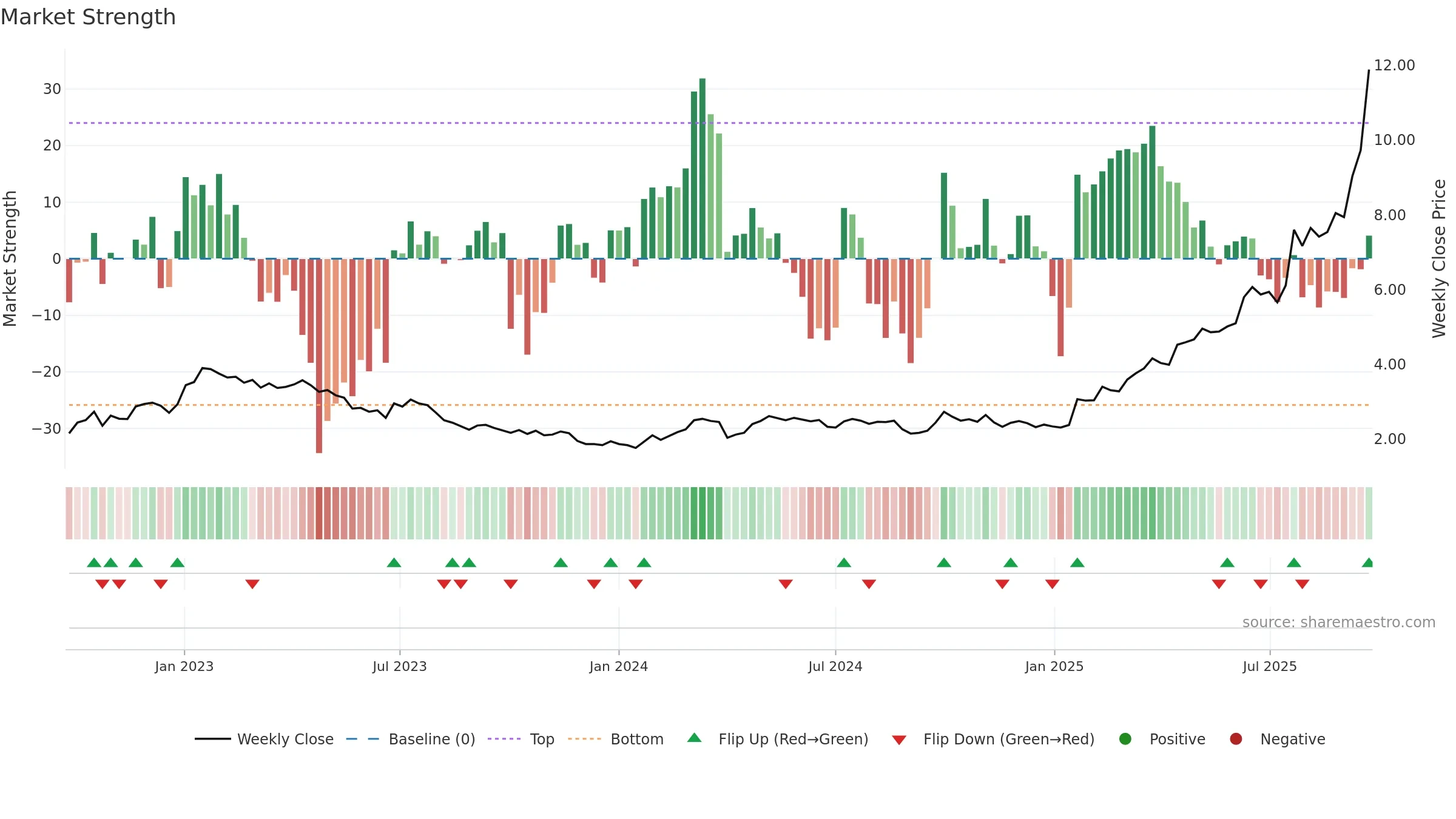The image size is (1456, 819).
Task: Hide the Top dotted line via legend
Action: pos(521,739)
